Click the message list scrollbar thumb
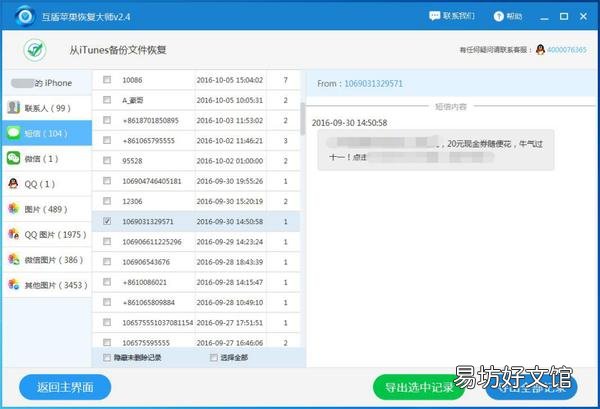Screen dimensions: 600x409 coord(303,119)
